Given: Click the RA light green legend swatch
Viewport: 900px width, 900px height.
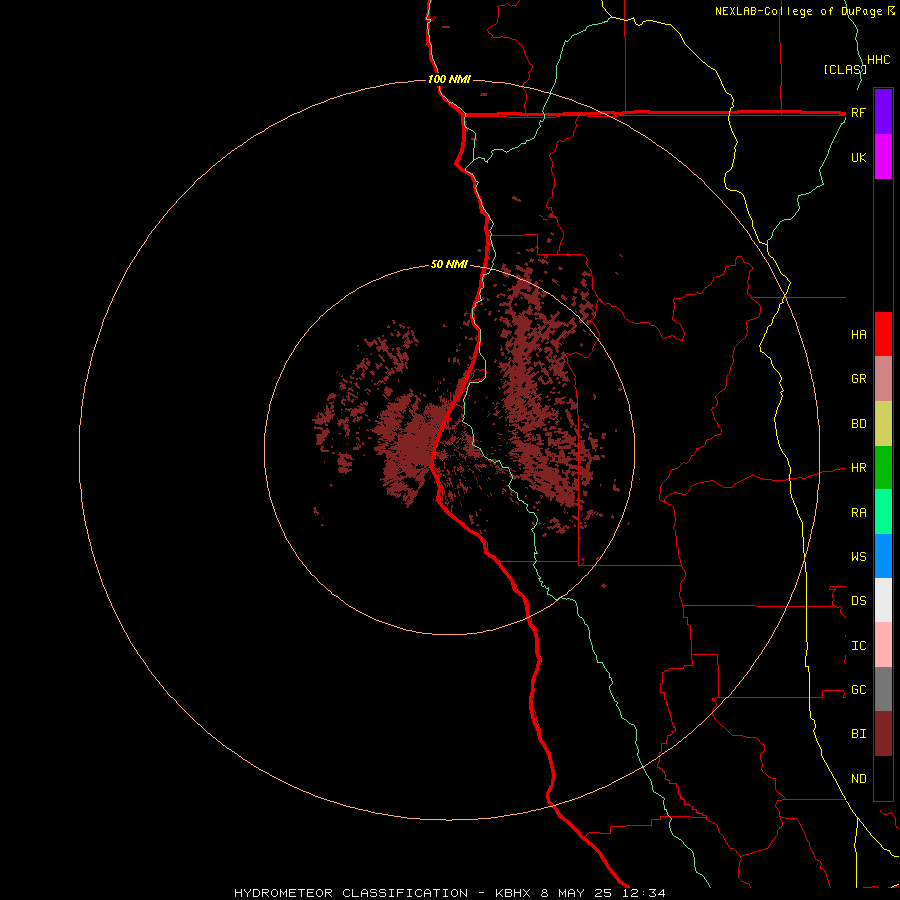Looking at the screenshot, I should (883, 512).
